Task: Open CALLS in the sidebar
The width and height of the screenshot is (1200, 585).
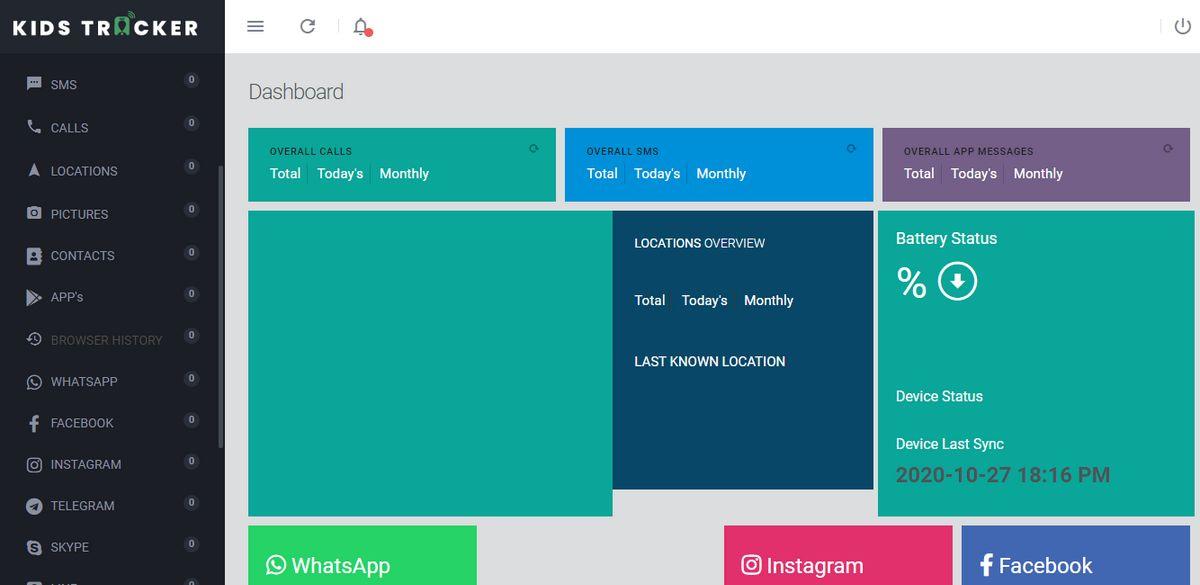Action: coord(70,128)
